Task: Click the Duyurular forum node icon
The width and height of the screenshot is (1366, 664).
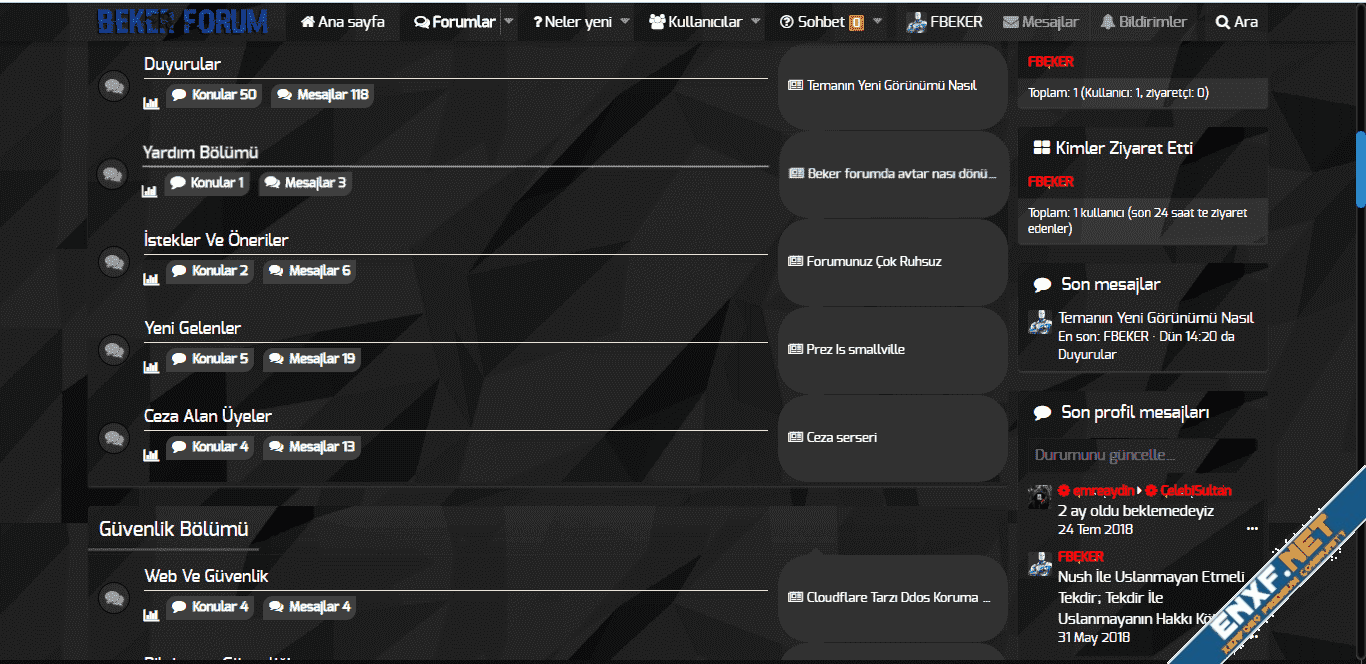Action: point(114,86)
